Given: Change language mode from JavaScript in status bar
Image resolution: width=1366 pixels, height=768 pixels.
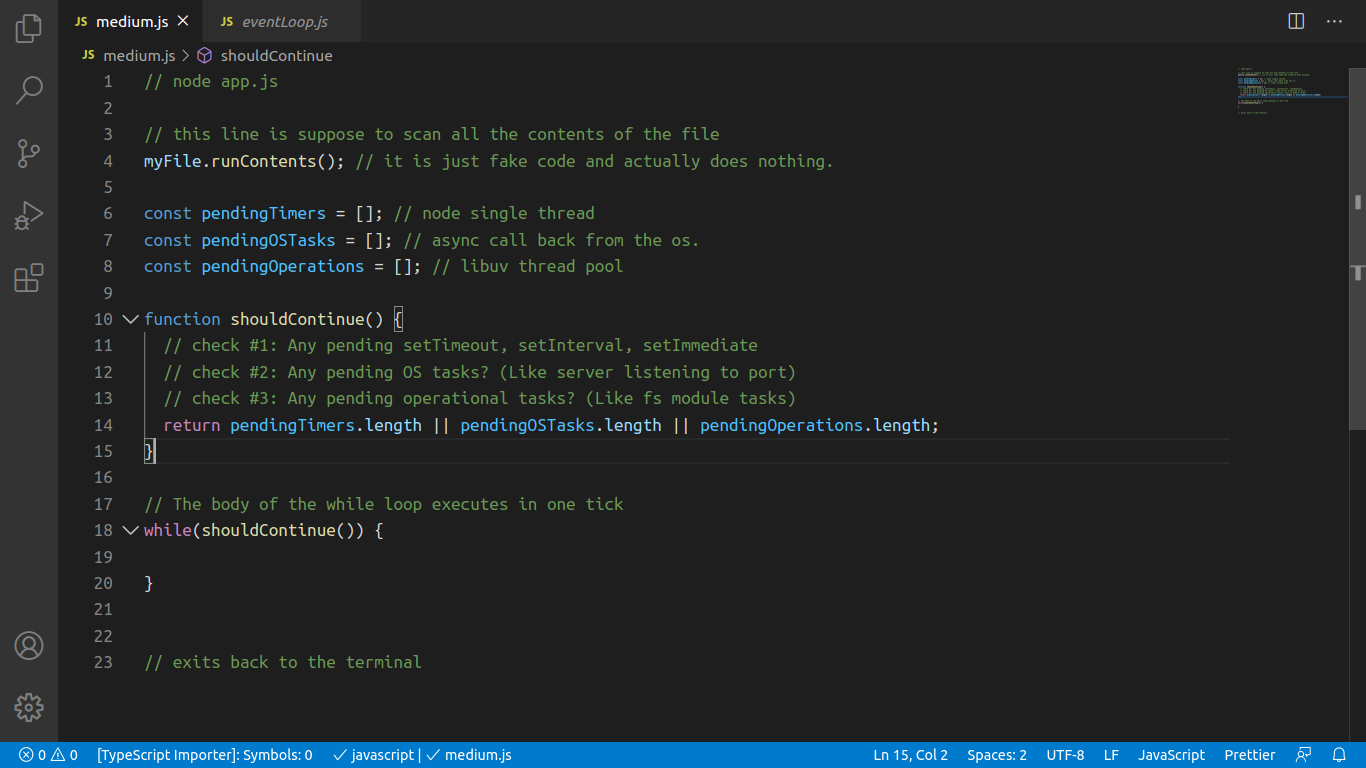Looking at the screenshot, I should point(1171,755).
